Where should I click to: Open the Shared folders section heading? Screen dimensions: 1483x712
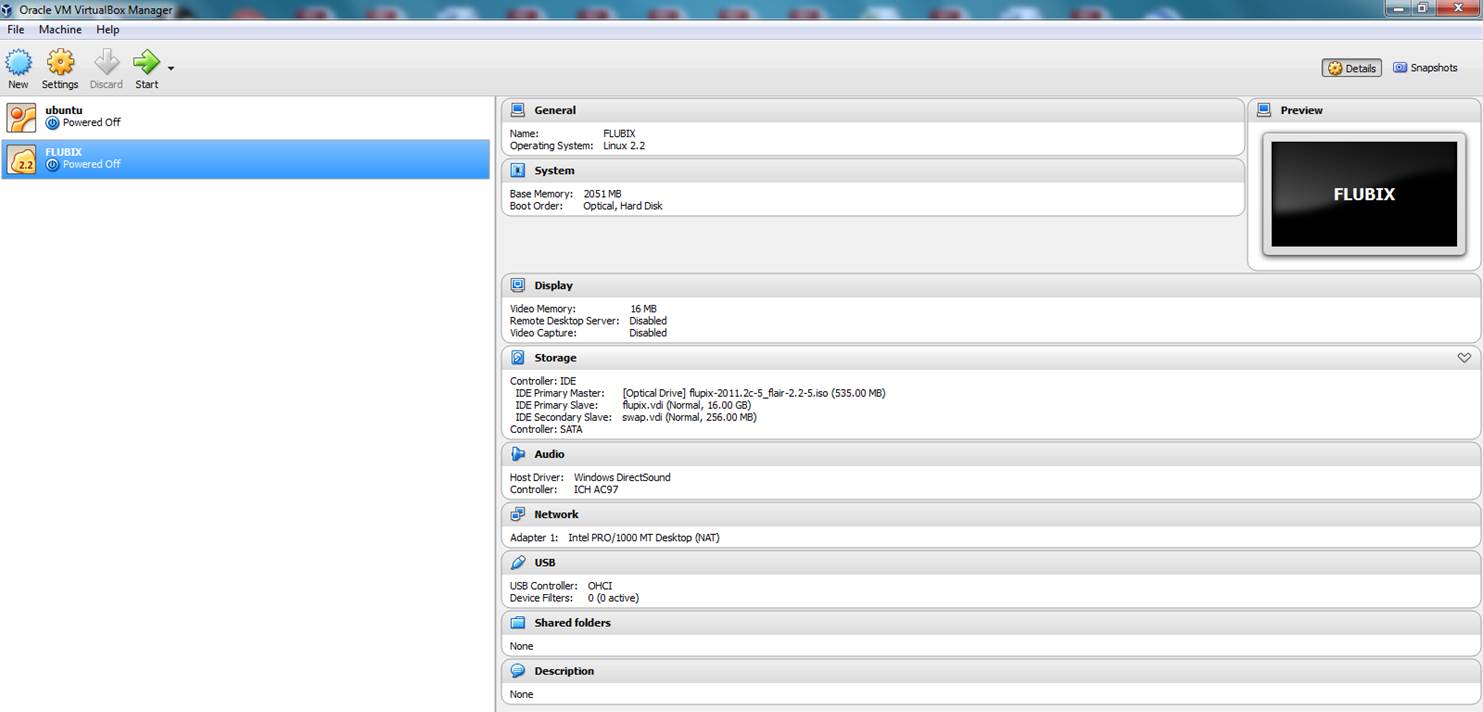tap(572, 623)
